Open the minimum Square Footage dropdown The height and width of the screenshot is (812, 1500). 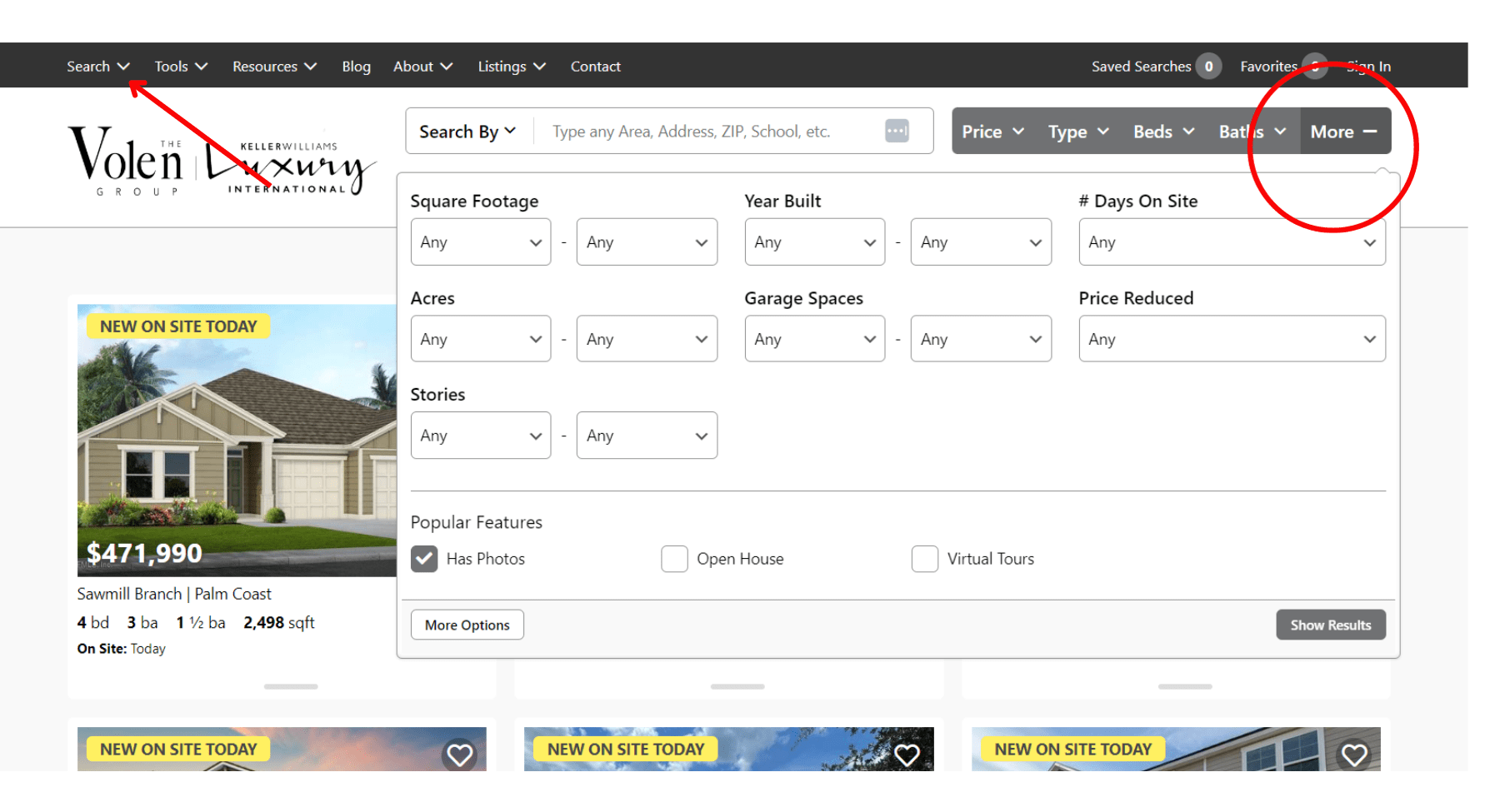tap(480, 242)
